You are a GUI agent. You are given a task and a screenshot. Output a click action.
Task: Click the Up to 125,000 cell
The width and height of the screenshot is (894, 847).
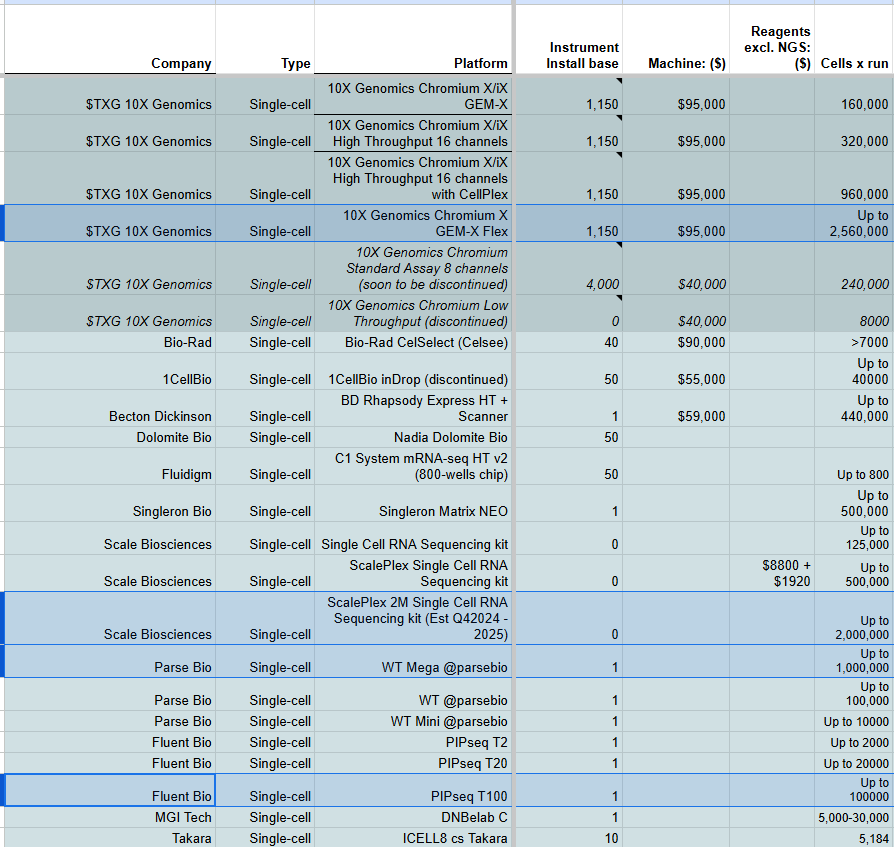[854, 539]
